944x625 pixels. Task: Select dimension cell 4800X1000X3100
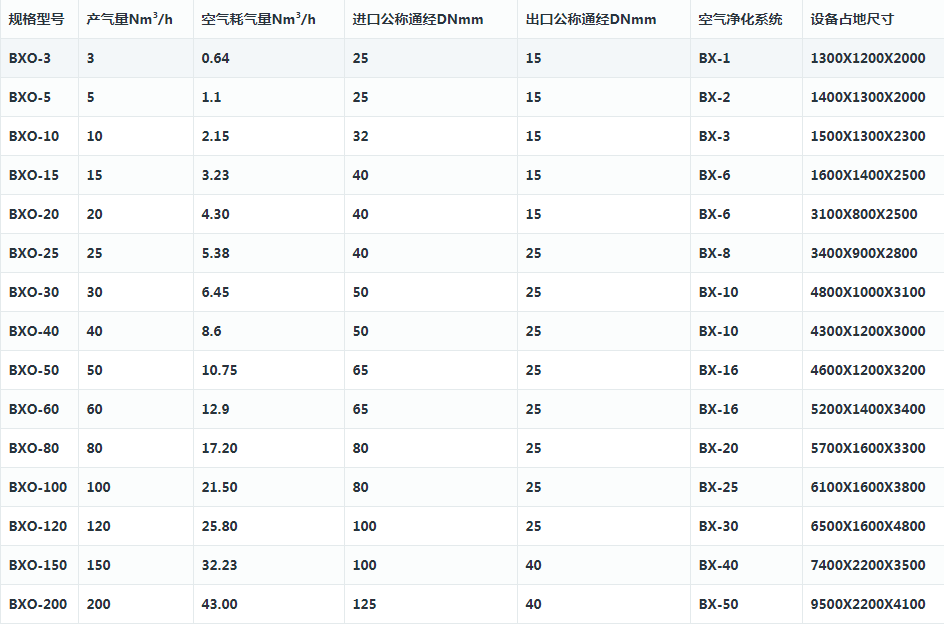pyautogui.click(x=868, y=292)
